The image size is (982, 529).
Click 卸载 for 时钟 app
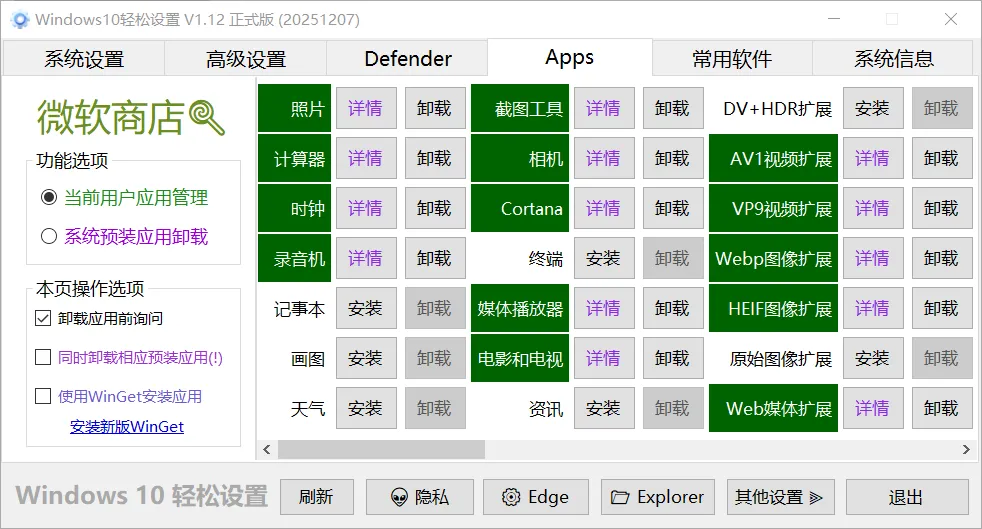(435, 208)
